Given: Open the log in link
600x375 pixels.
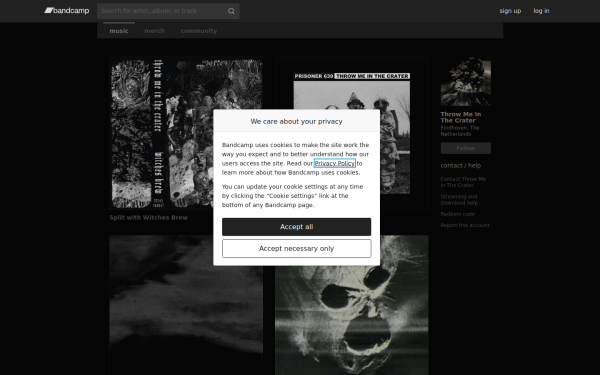Looking at the screenshot, I should coord(541,11).
